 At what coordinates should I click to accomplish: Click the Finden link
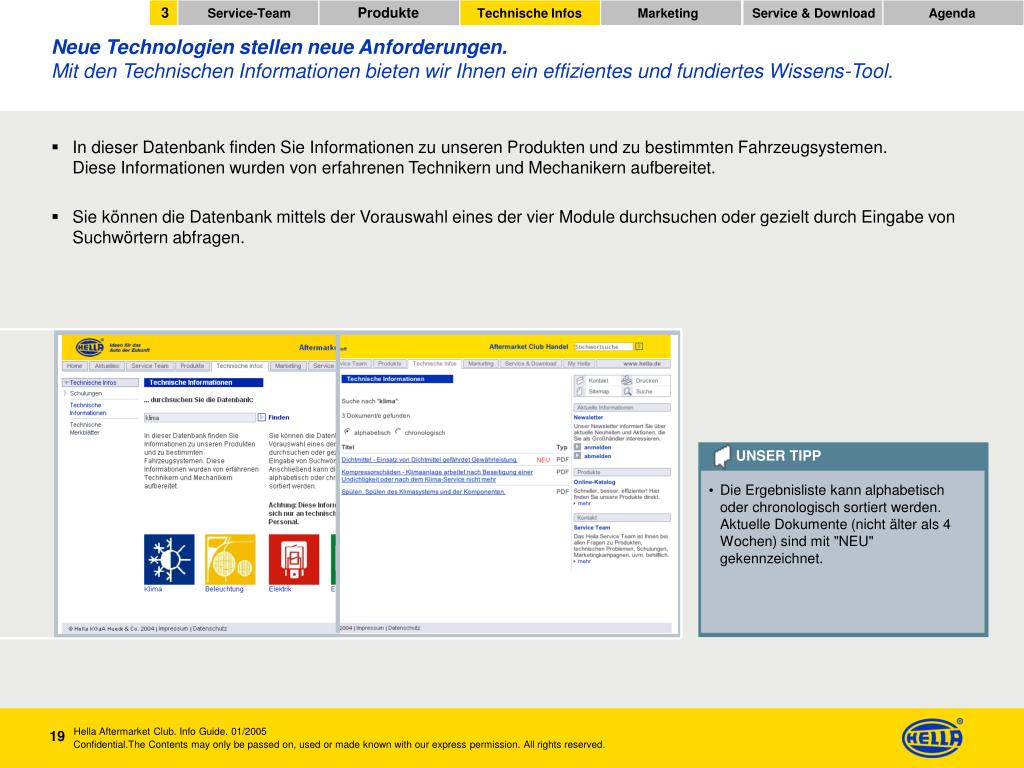[x=279, y=417]
